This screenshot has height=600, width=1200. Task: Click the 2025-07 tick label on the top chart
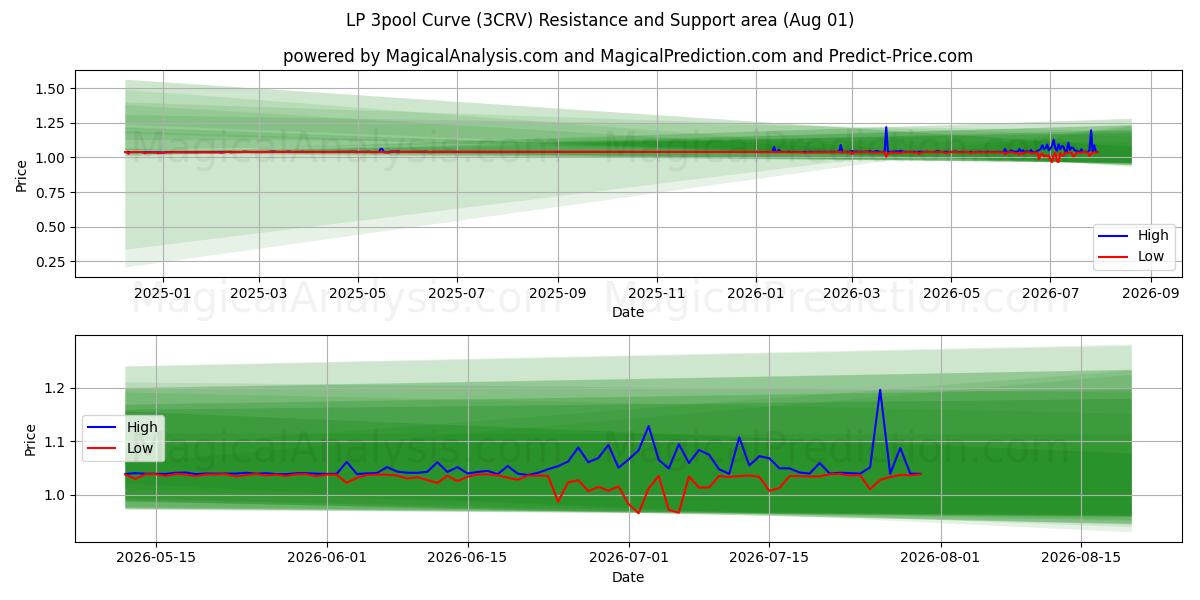point(457,293)
